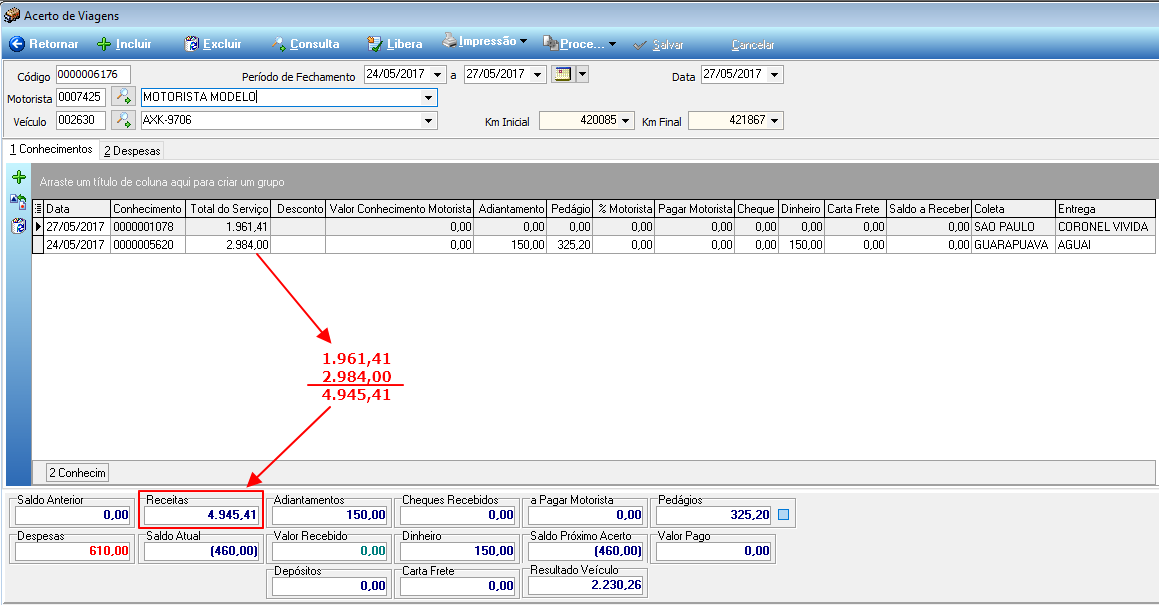Click cell value 1.961,41

point(228,226)
